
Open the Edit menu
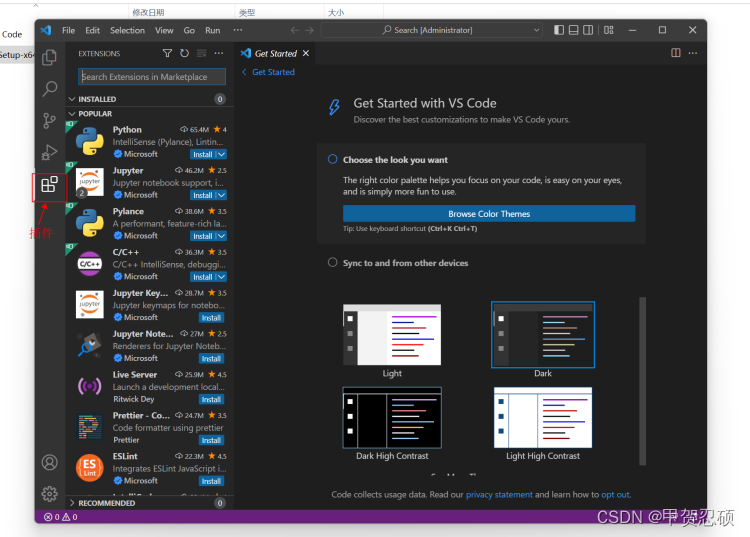point(92,30)
